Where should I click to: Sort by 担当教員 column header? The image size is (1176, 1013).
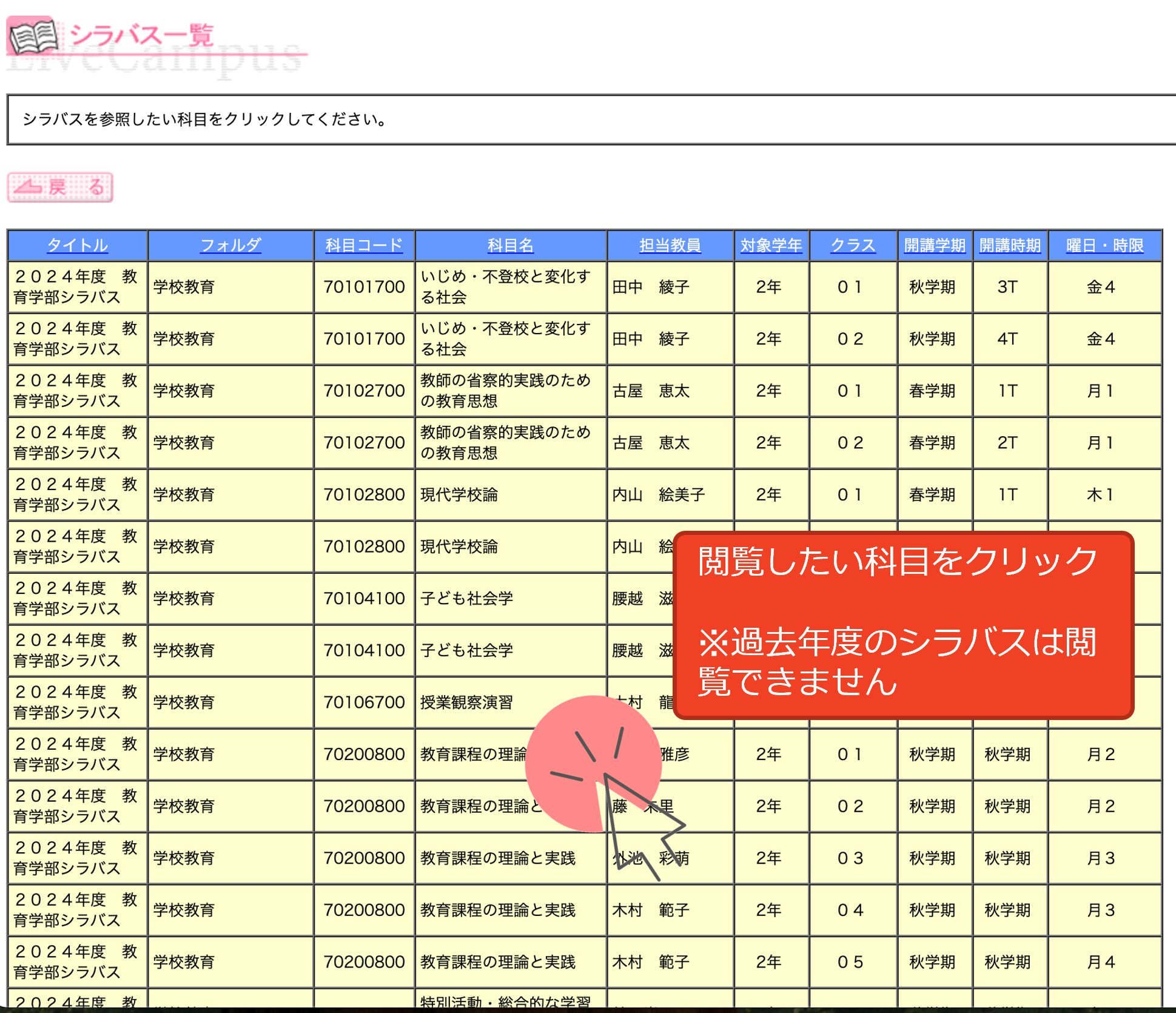click(670, 245)
